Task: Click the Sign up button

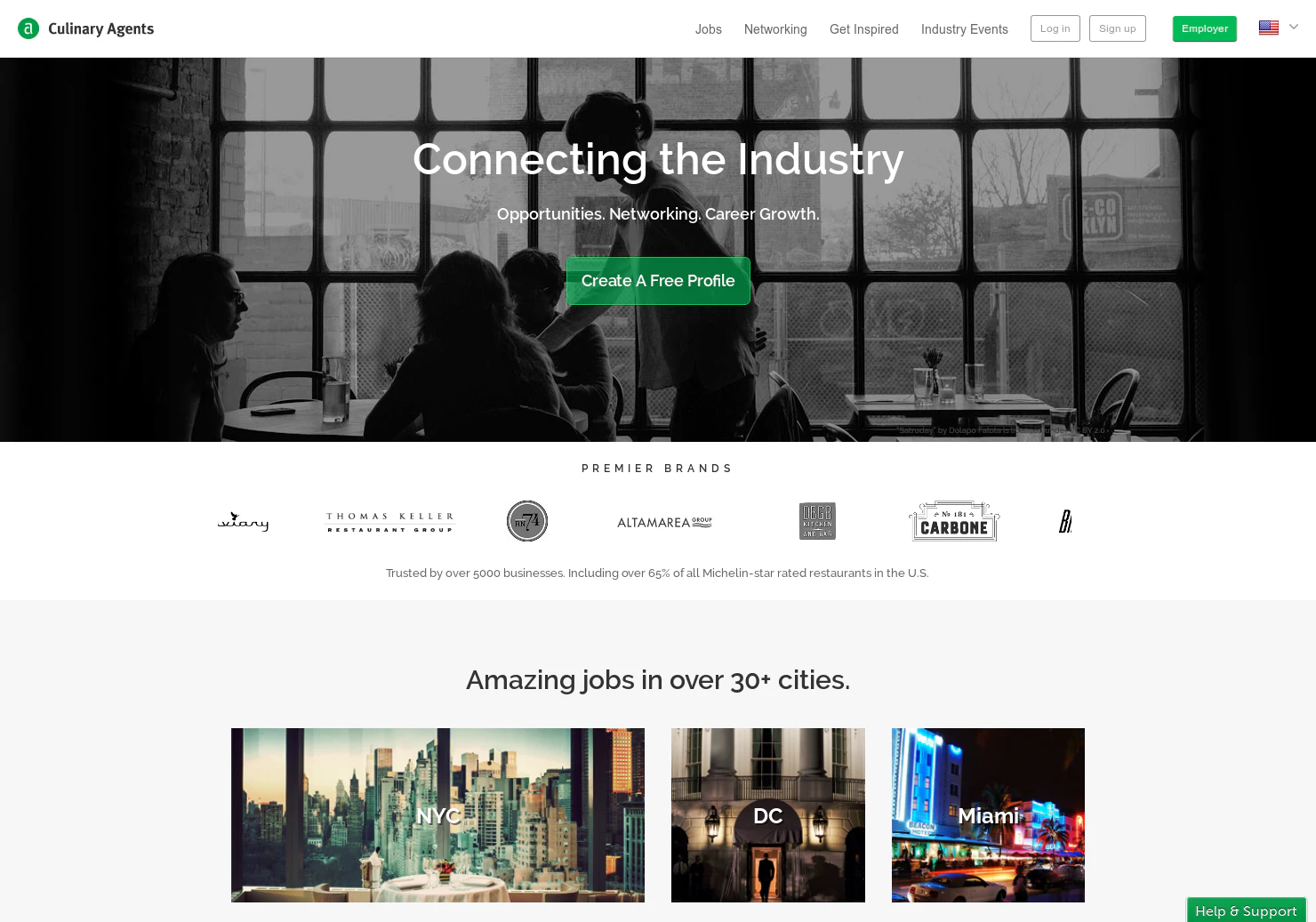Action: click(1118, 28)
